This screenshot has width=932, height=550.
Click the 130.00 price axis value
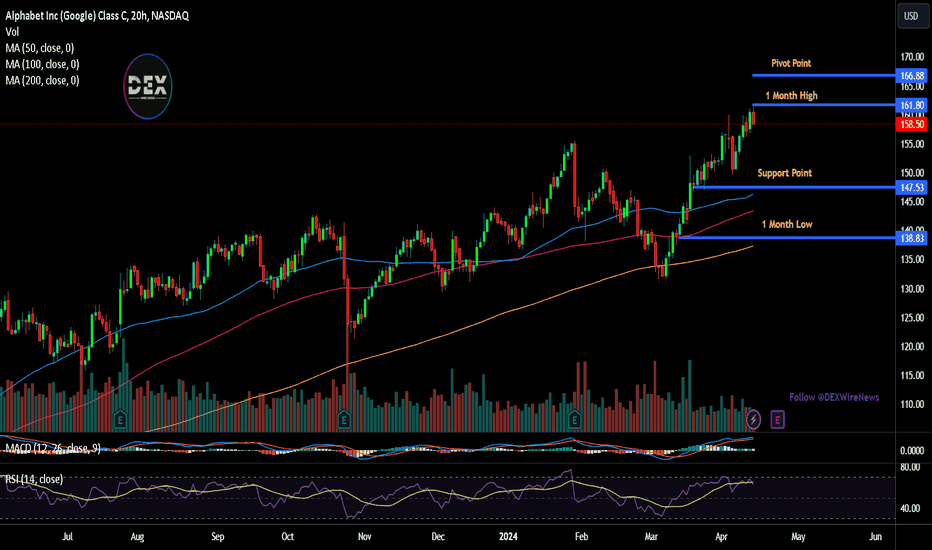912,289
